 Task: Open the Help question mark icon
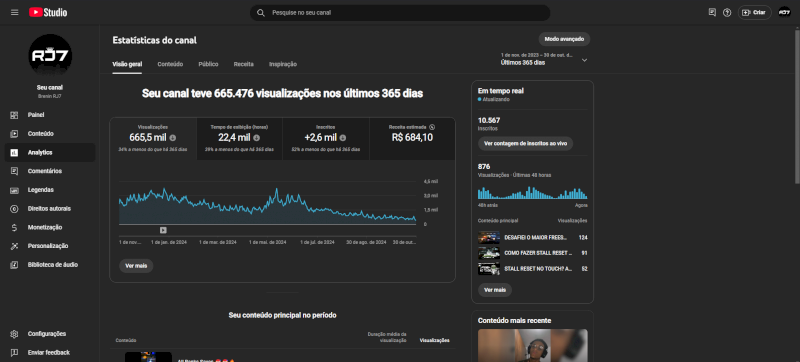pos(727,13)
